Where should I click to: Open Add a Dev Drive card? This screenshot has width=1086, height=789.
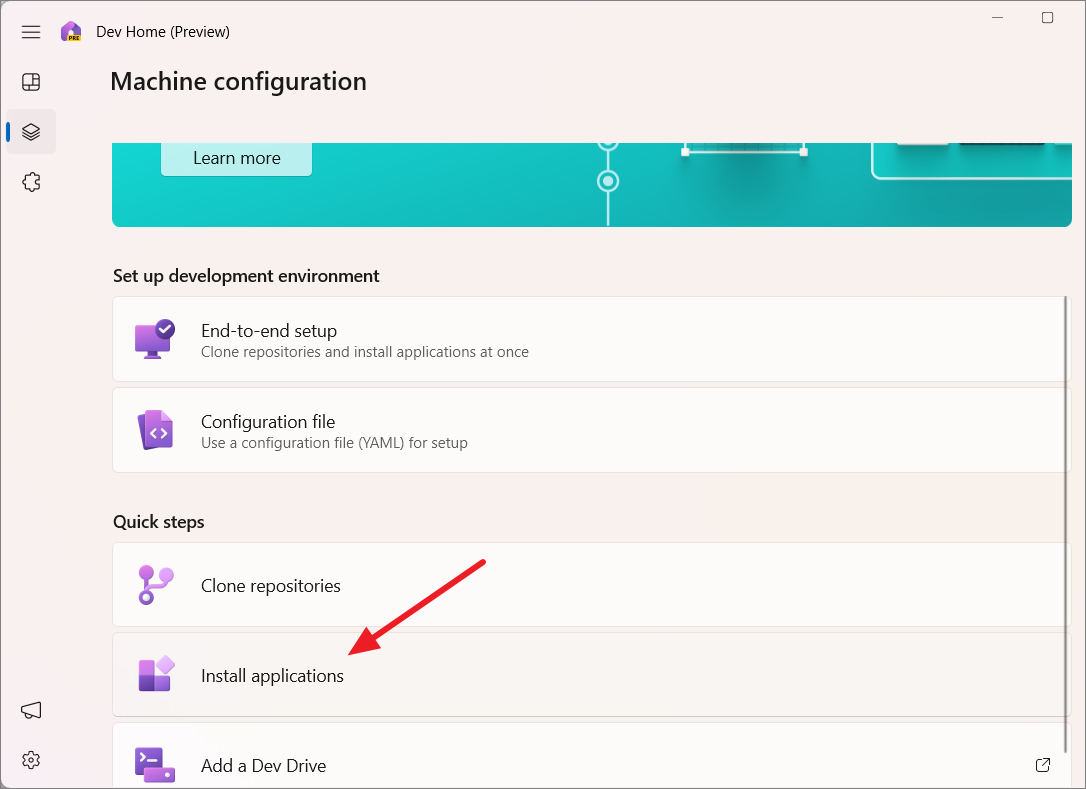point(591,756)
